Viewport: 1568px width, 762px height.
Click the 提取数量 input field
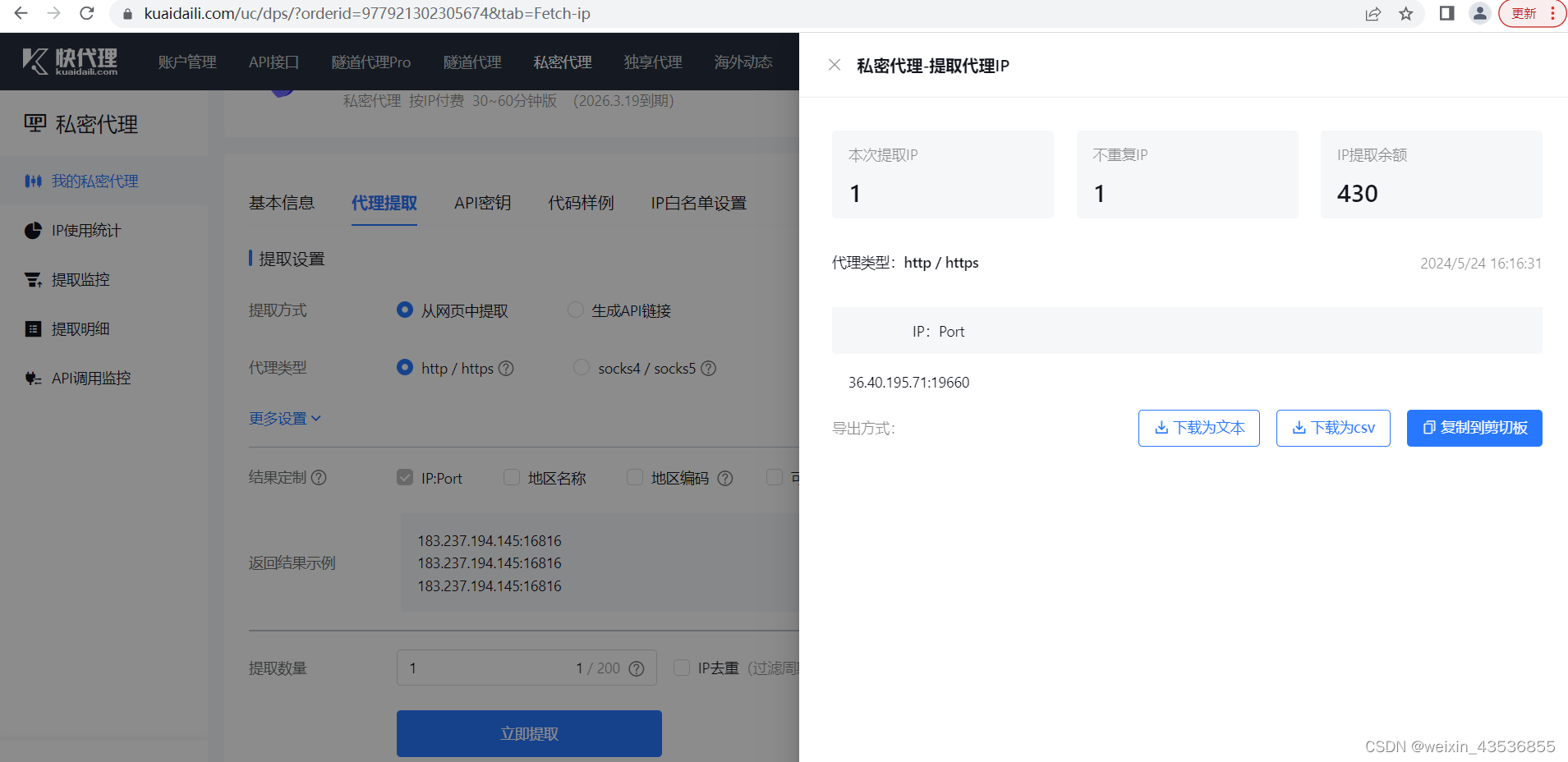526,668
